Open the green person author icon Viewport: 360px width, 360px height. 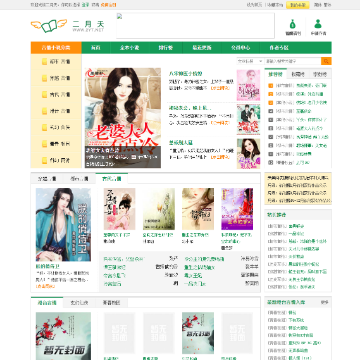(x=318, y=24)
